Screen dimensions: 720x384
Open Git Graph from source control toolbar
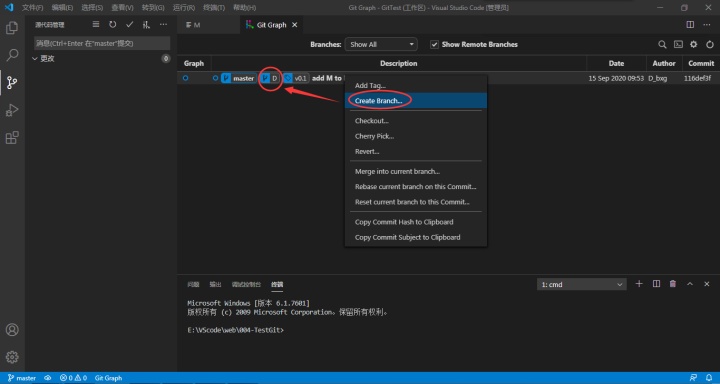[x=146, y=25]
